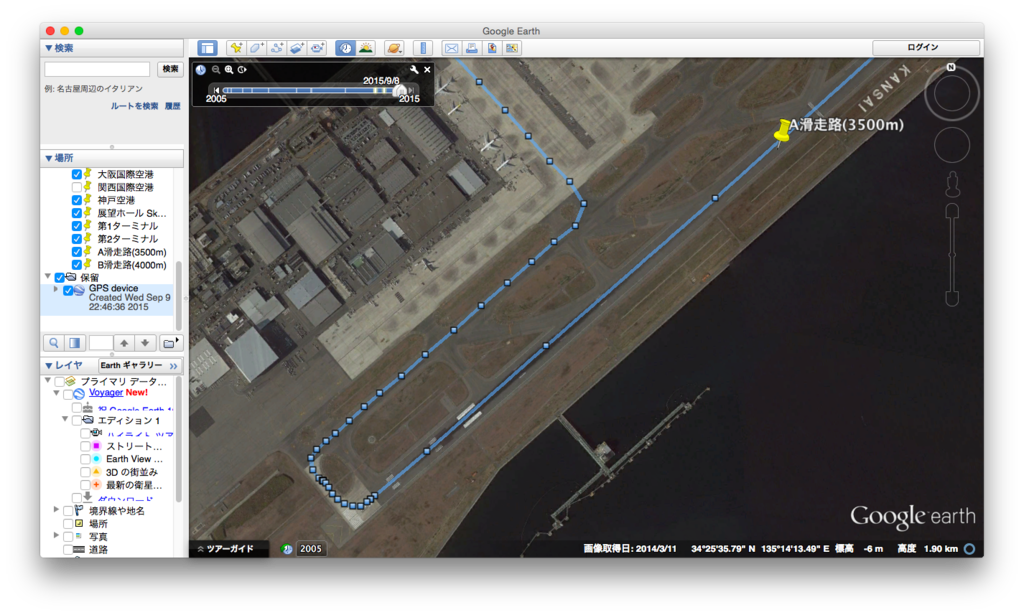Click the move joystick navigation circle
This screenshot has height=615, width=1024.
pyautogui.click(x=952, y=144)
